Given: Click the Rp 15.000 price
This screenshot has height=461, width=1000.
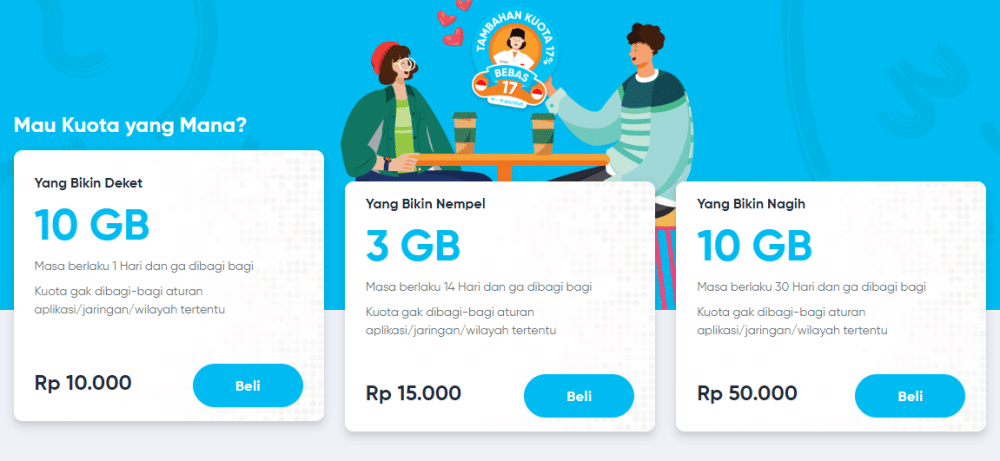Looking at the screenshot, I should click(x=414, y=393).
